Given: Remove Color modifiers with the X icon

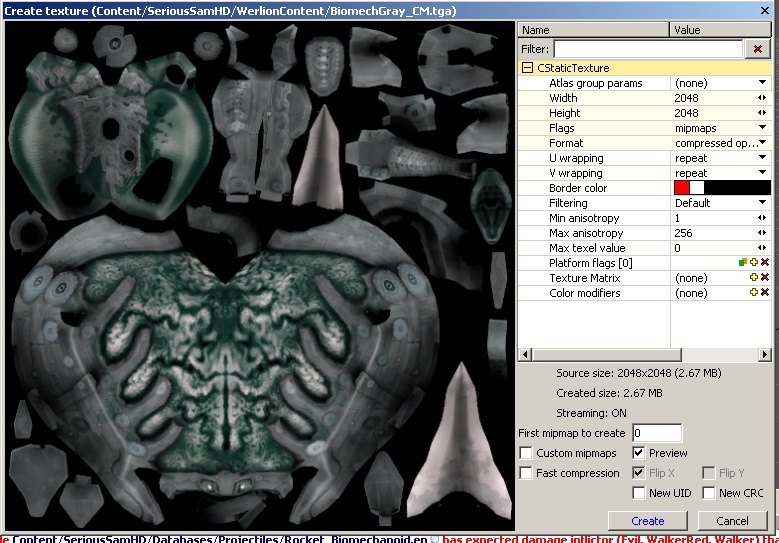Looking at the screenshot, I should (765, 292).
